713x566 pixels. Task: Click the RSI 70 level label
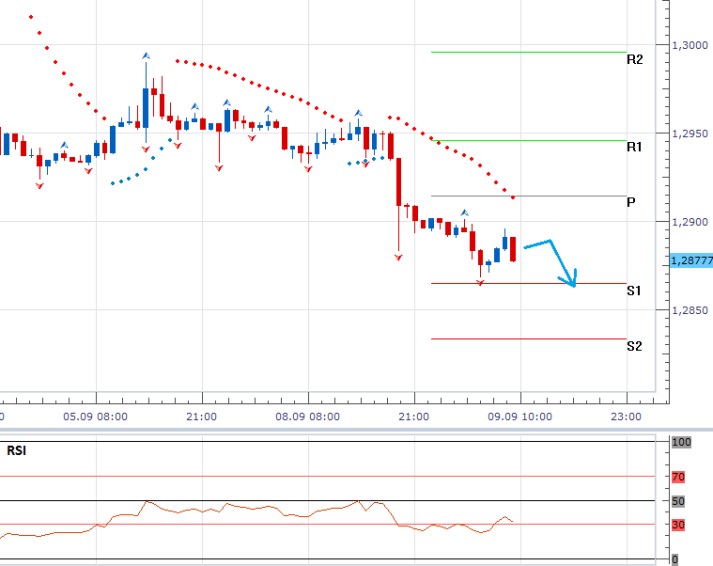click(678, 477)
